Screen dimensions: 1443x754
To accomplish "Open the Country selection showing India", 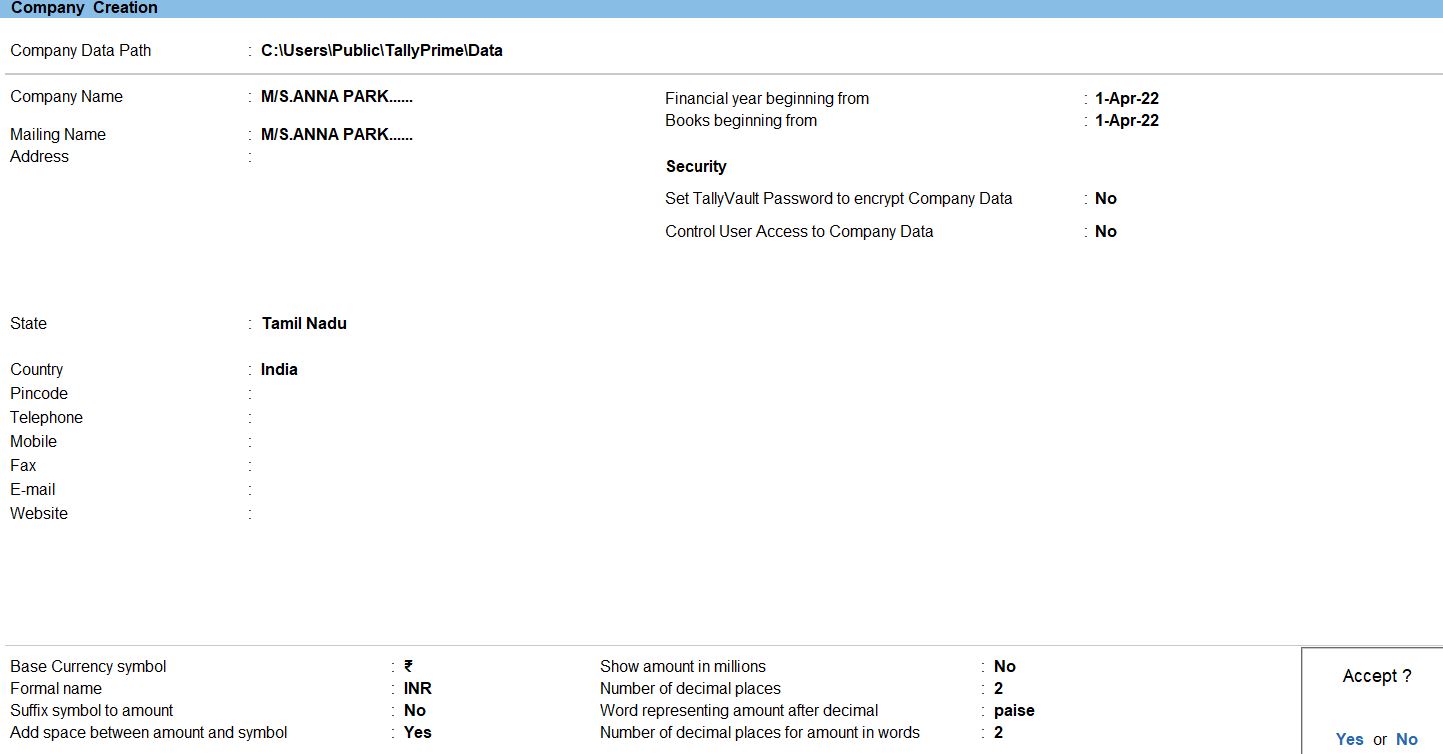I will coord(279,370).
